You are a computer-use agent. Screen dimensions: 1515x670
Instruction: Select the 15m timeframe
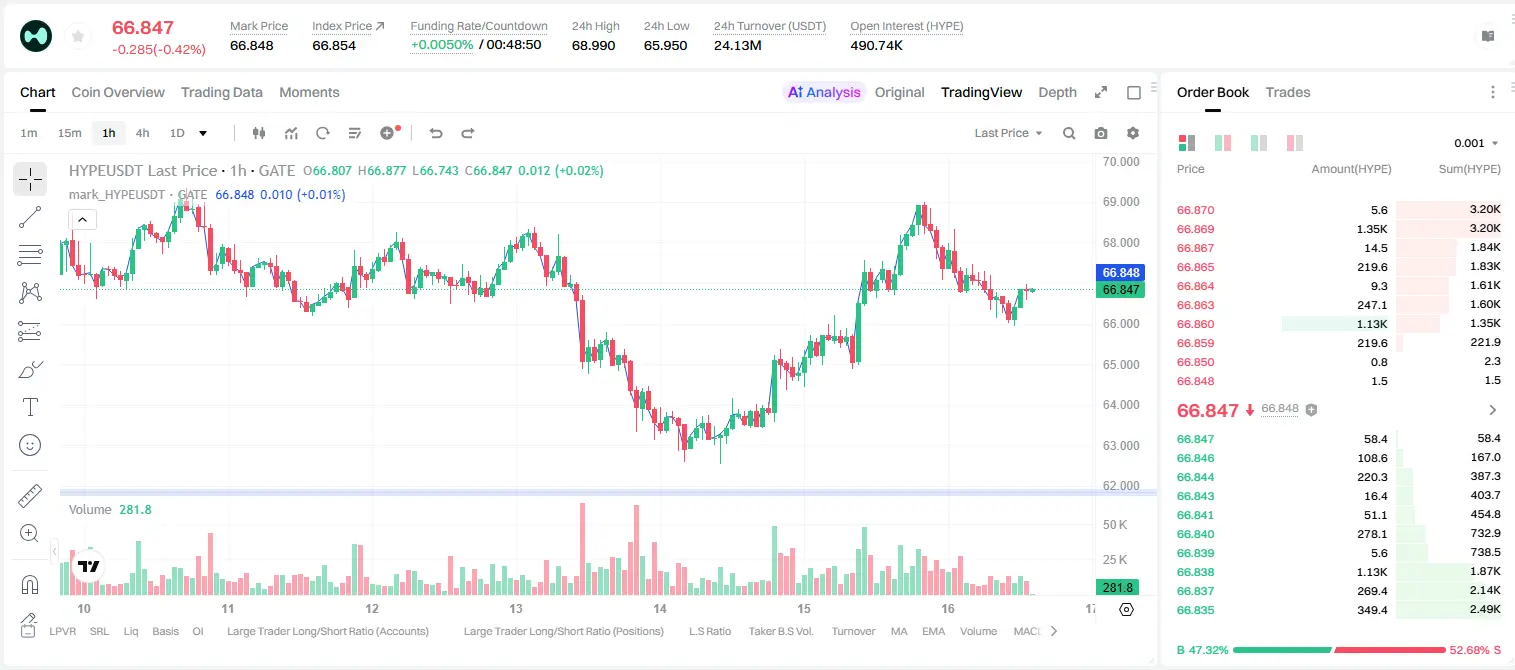[x=69, y=133]
